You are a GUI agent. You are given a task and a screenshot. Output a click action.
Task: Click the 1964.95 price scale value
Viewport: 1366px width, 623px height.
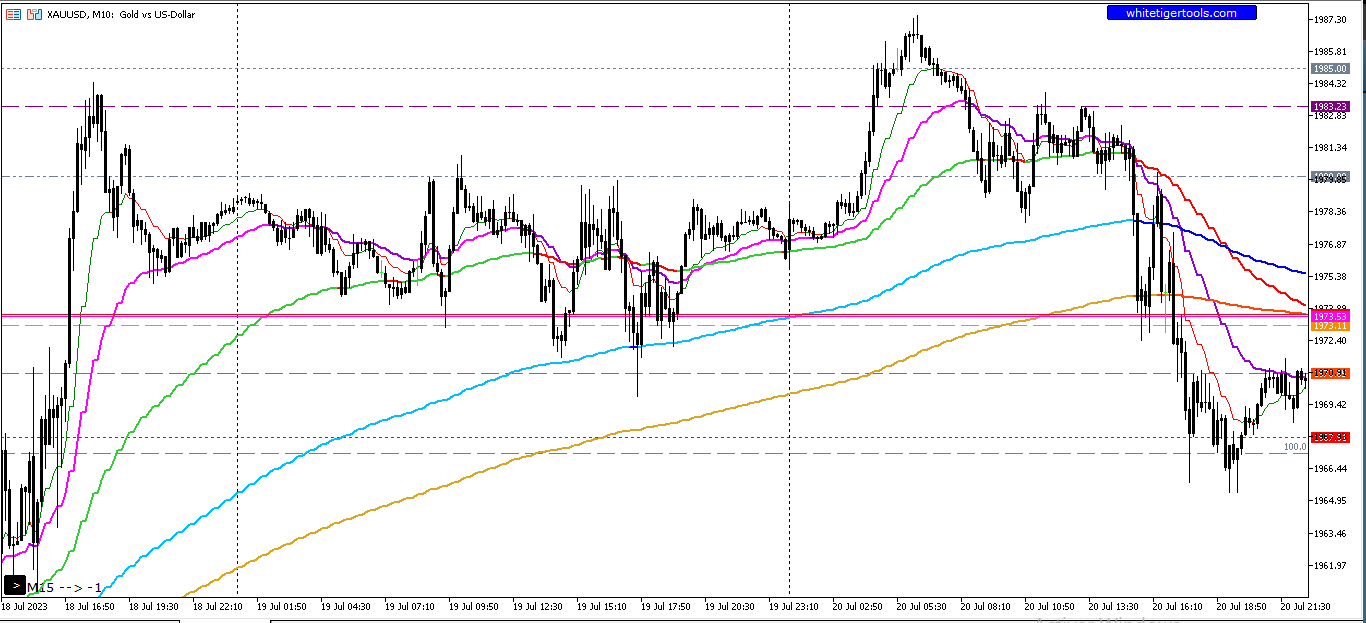point(1330,500)
